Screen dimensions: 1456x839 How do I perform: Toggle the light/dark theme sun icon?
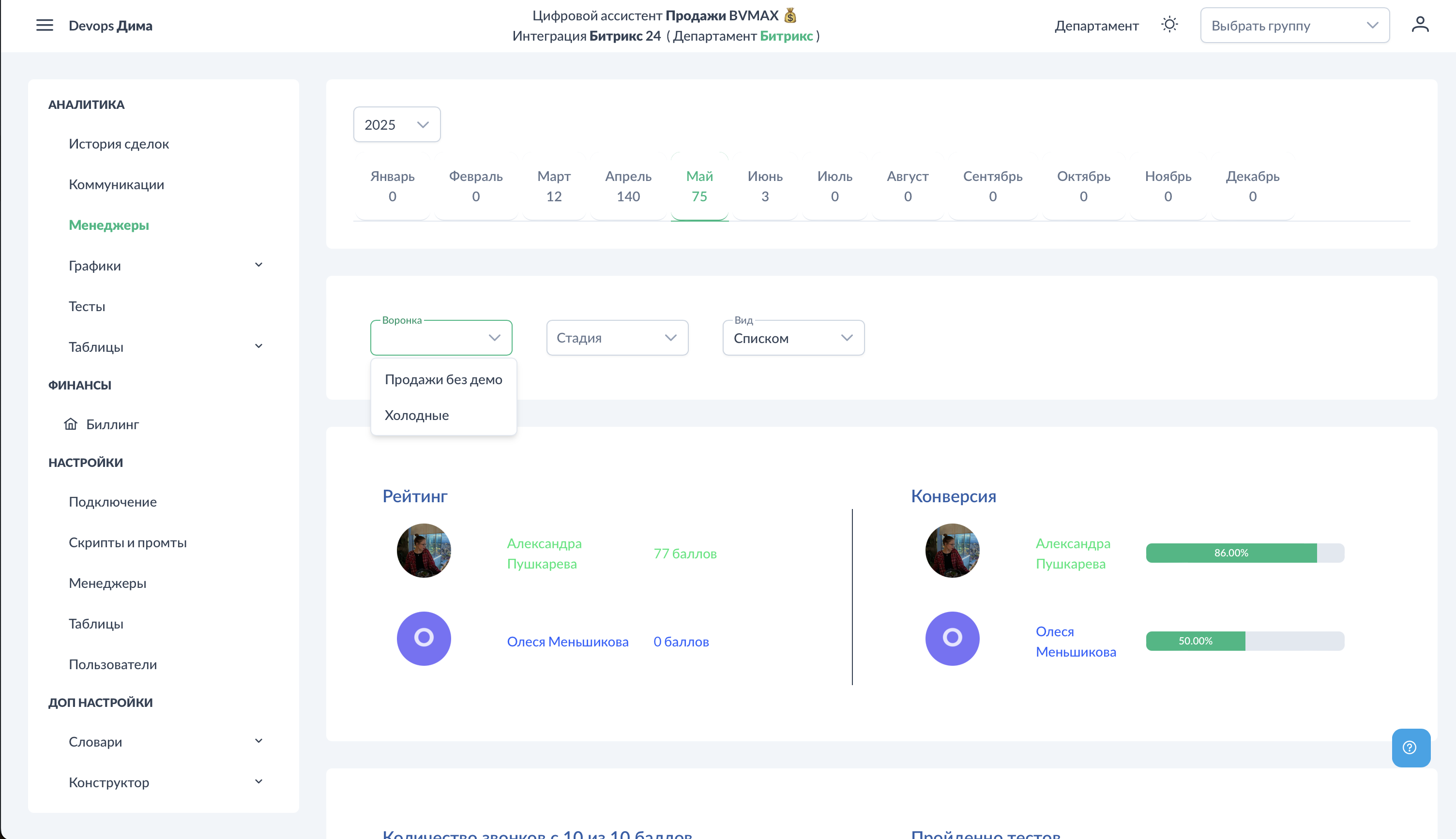[1169, 25]
